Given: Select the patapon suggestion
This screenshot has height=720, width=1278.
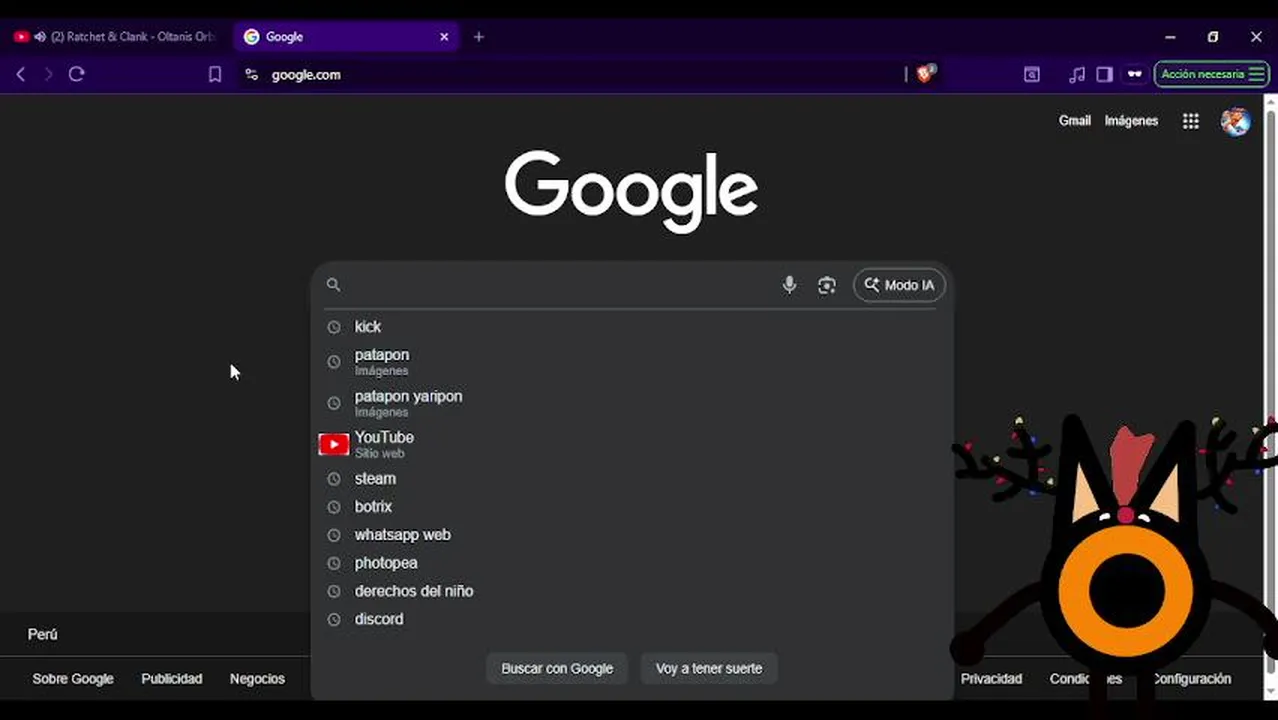Looking at the screenshot, I should tap(632, 362).
